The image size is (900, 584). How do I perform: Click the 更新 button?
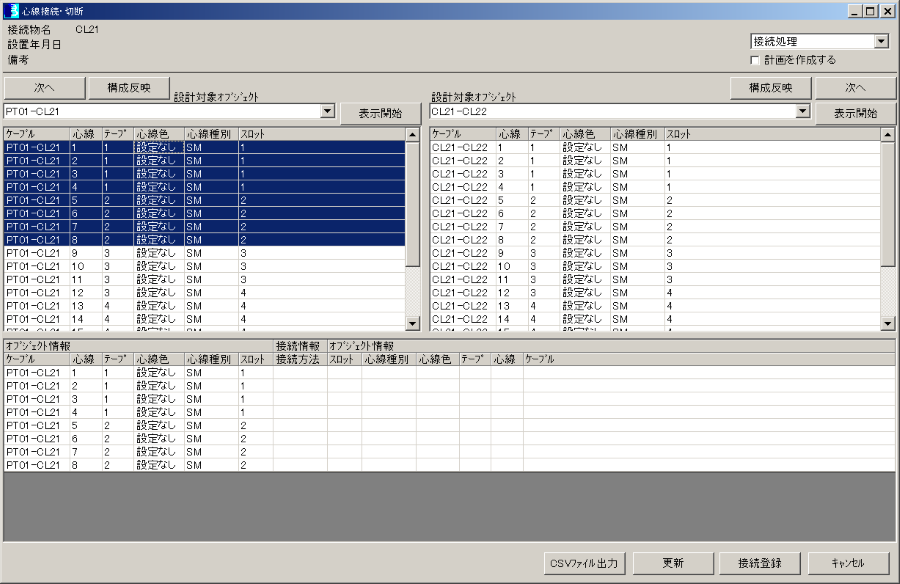[x=673, y=563]
